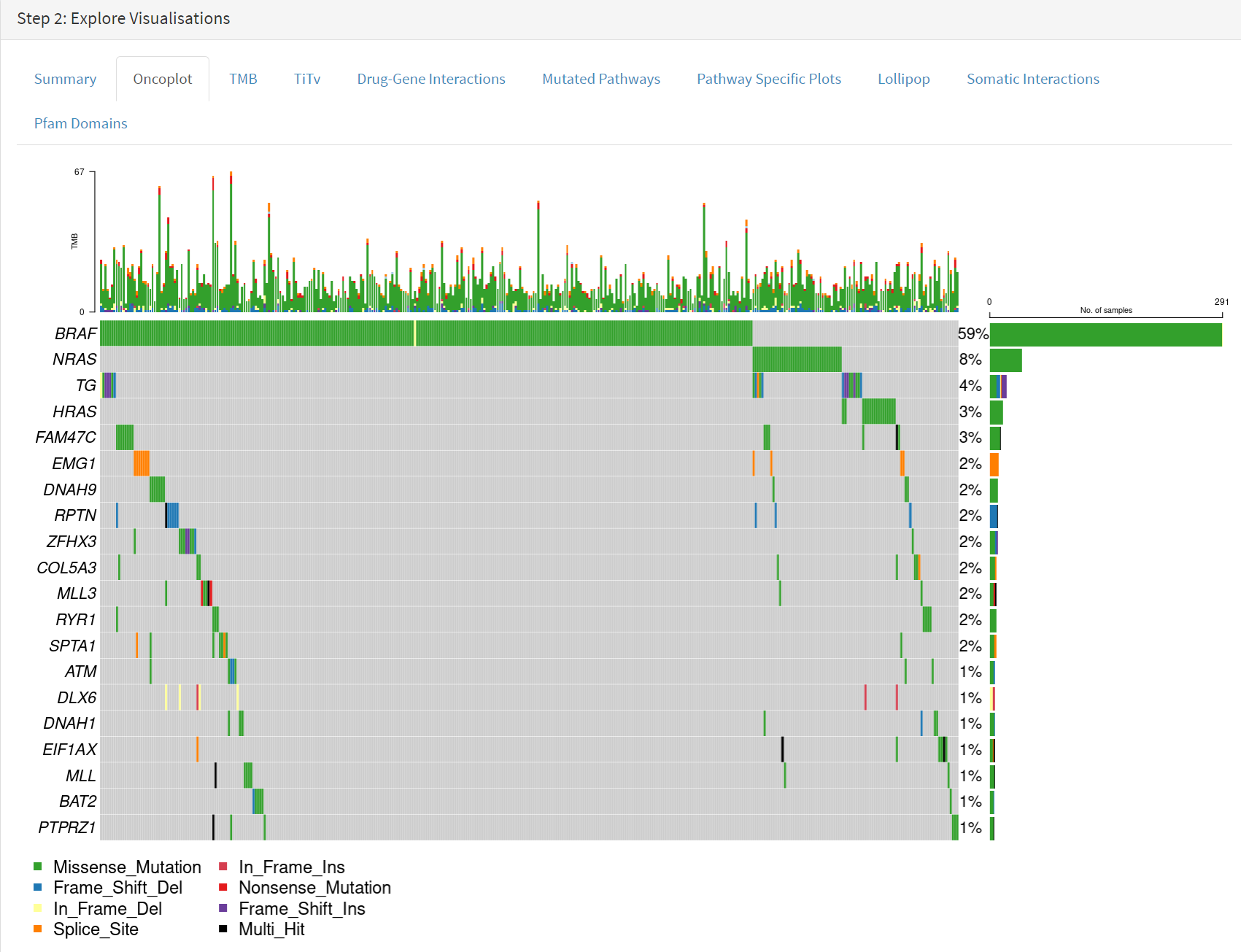Viewport: 1241px width, 952px height.
Task: Click the BRAF gene row label
Action: tap(75, 333)
